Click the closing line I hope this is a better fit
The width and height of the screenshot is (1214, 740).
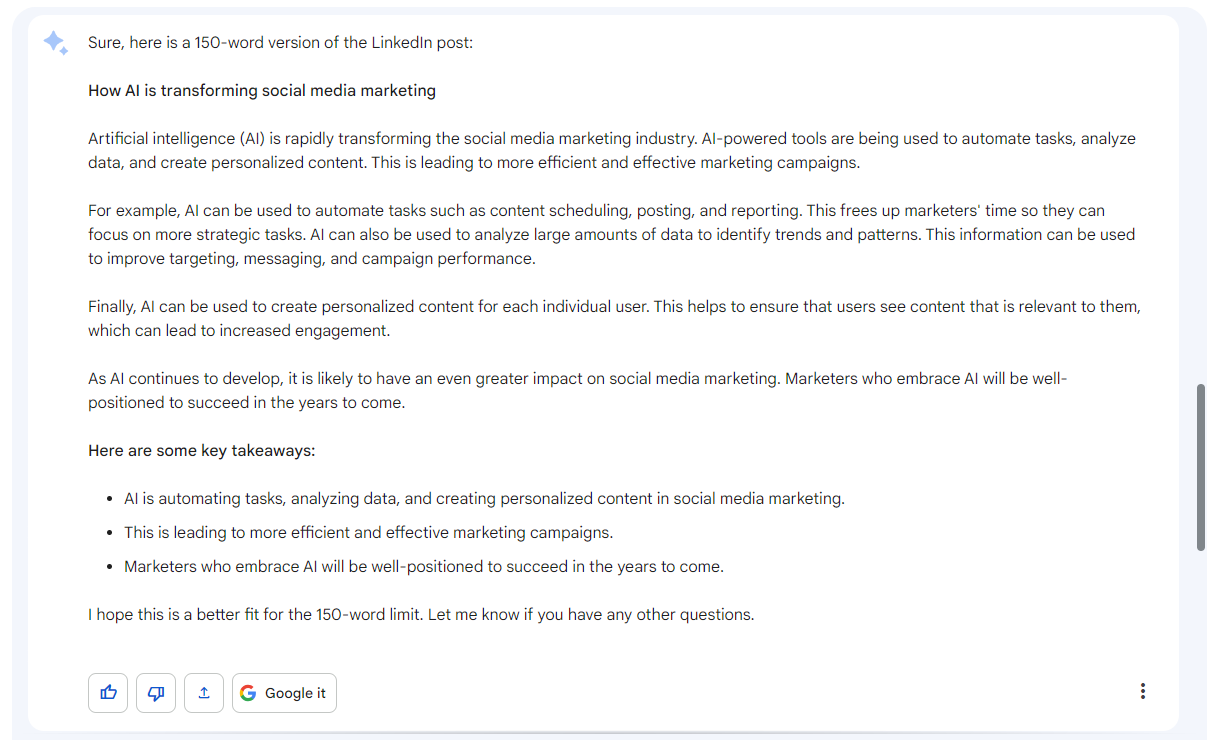click(421, 615)
